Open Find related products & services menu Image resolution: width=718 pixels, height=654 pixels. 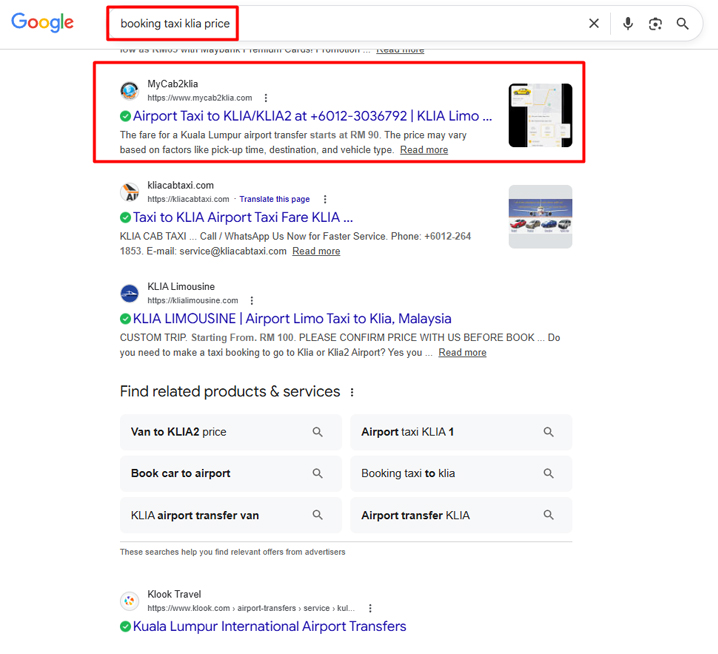pyautogui.click(x=352, y=392)
